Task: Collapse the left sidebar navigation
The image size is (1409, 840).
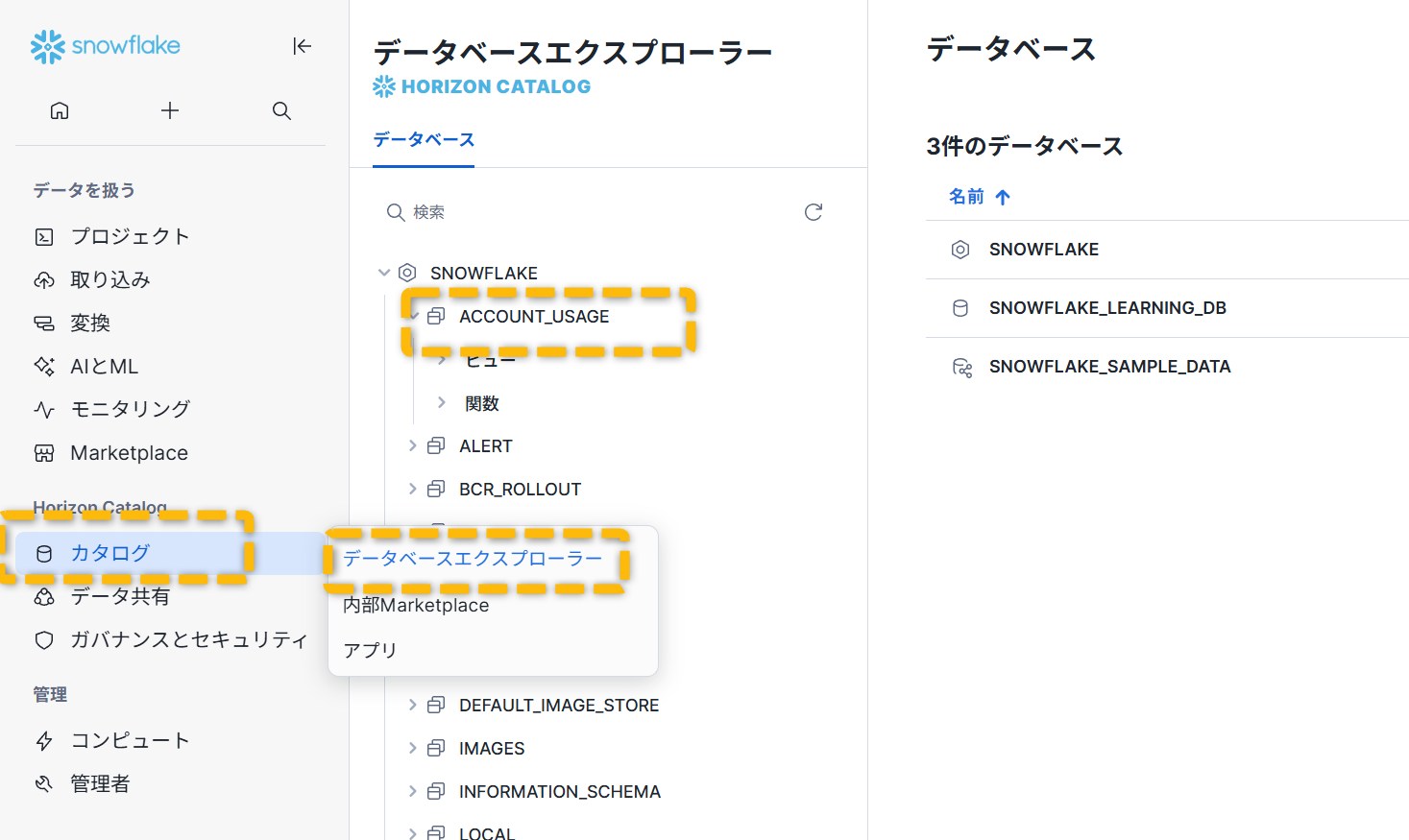Action: (x=302, y=46)
